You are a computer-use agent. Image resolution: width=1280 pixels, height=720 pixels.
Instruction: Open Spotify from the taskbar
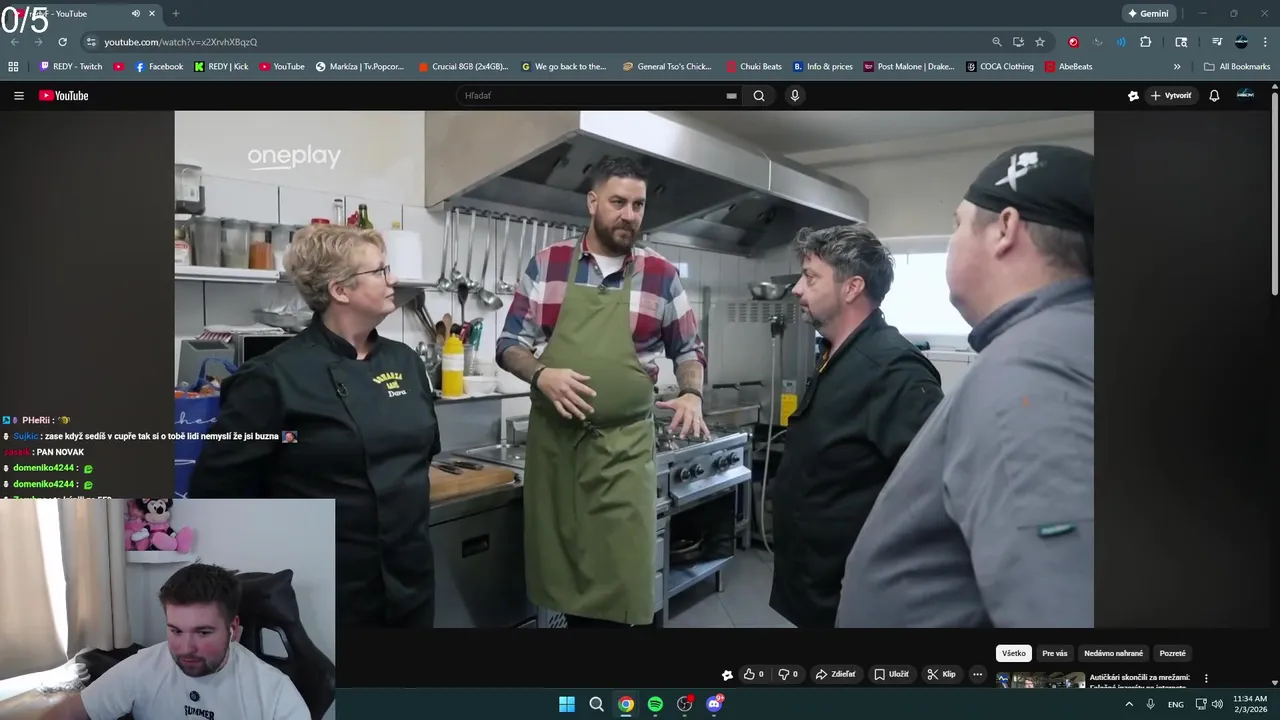tap(655, 704)
